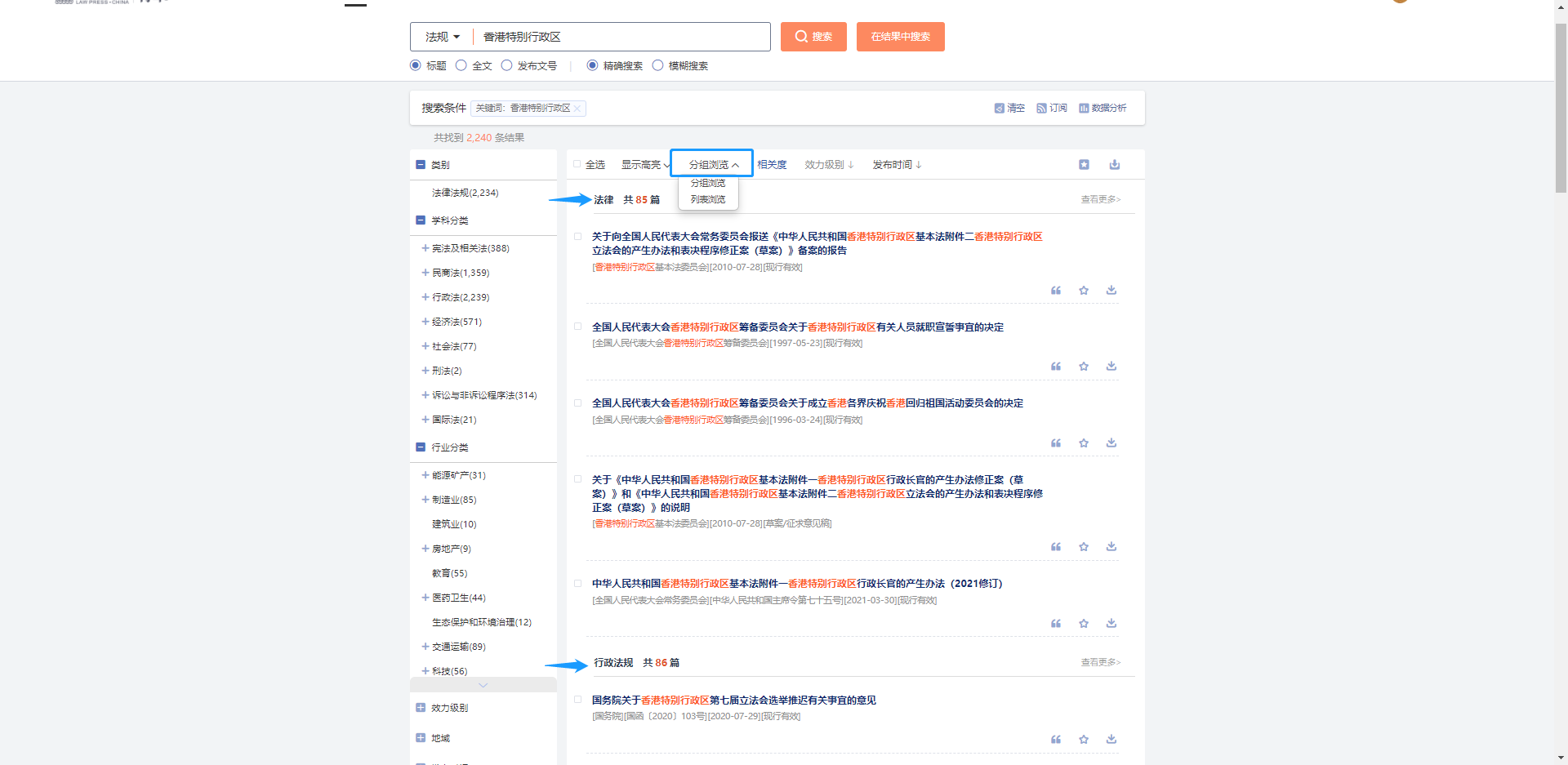Viewport: 1568px width, 765px height.
Task: Click 查看更多 next to 法律 group
Action: click(1100, 199)
